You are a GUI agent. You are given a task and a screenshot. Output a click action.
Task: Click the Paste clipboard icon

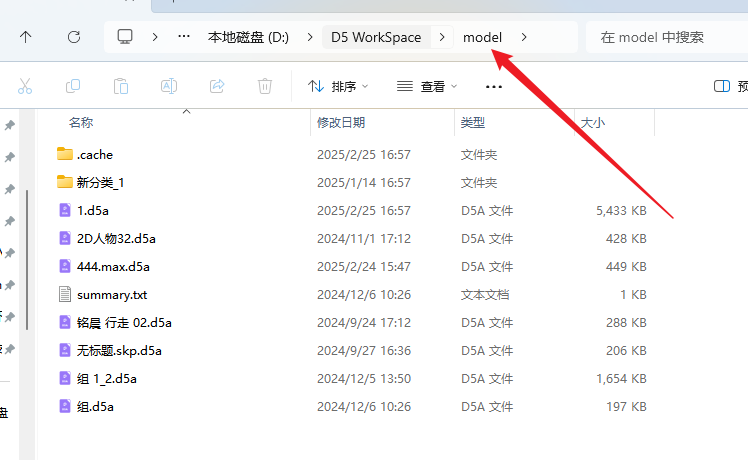click(120, 86)
